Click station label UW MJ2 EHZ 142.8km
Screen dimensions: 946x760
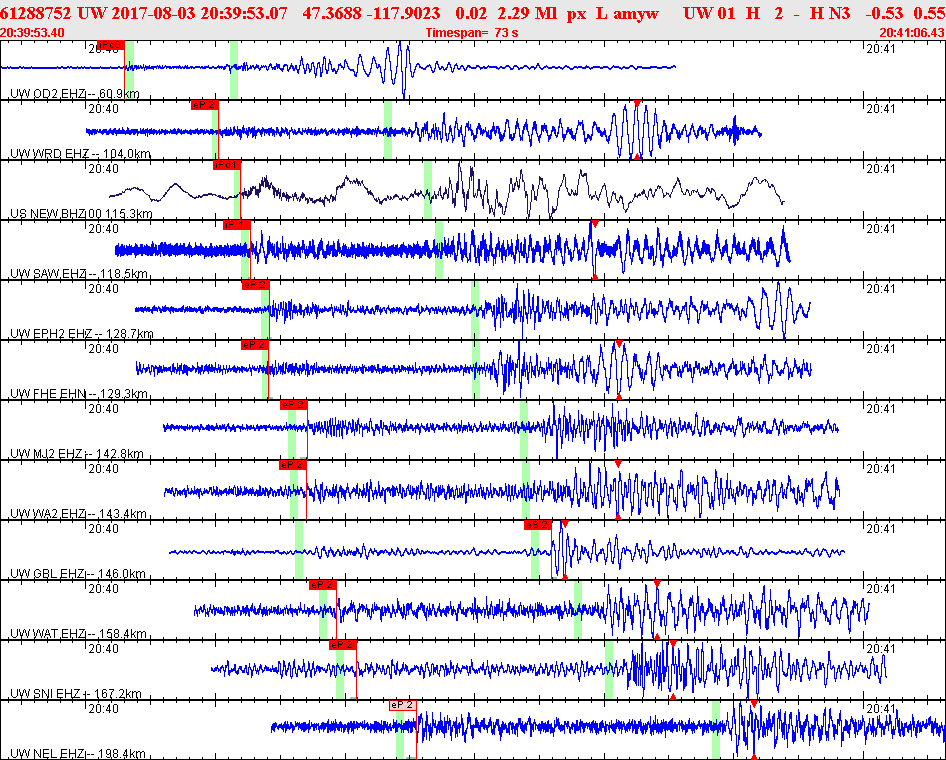click(x=77, y=454)
